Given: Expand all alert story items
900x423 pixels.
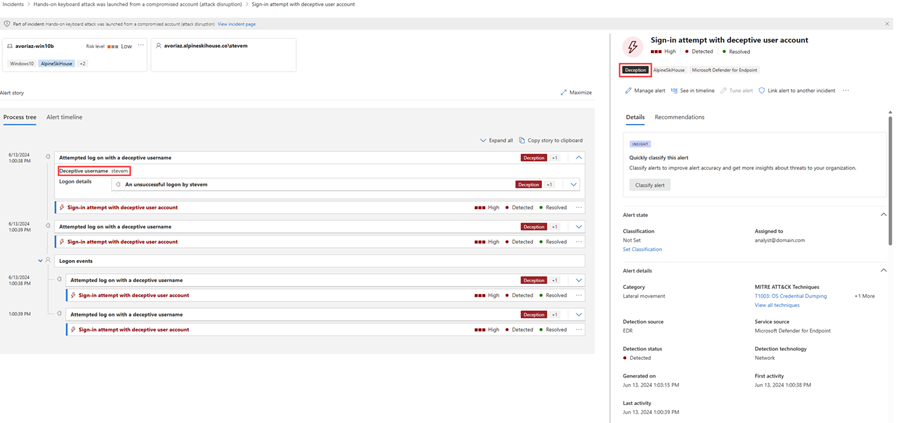Looking at the screenshot, I should coord(496,141).
